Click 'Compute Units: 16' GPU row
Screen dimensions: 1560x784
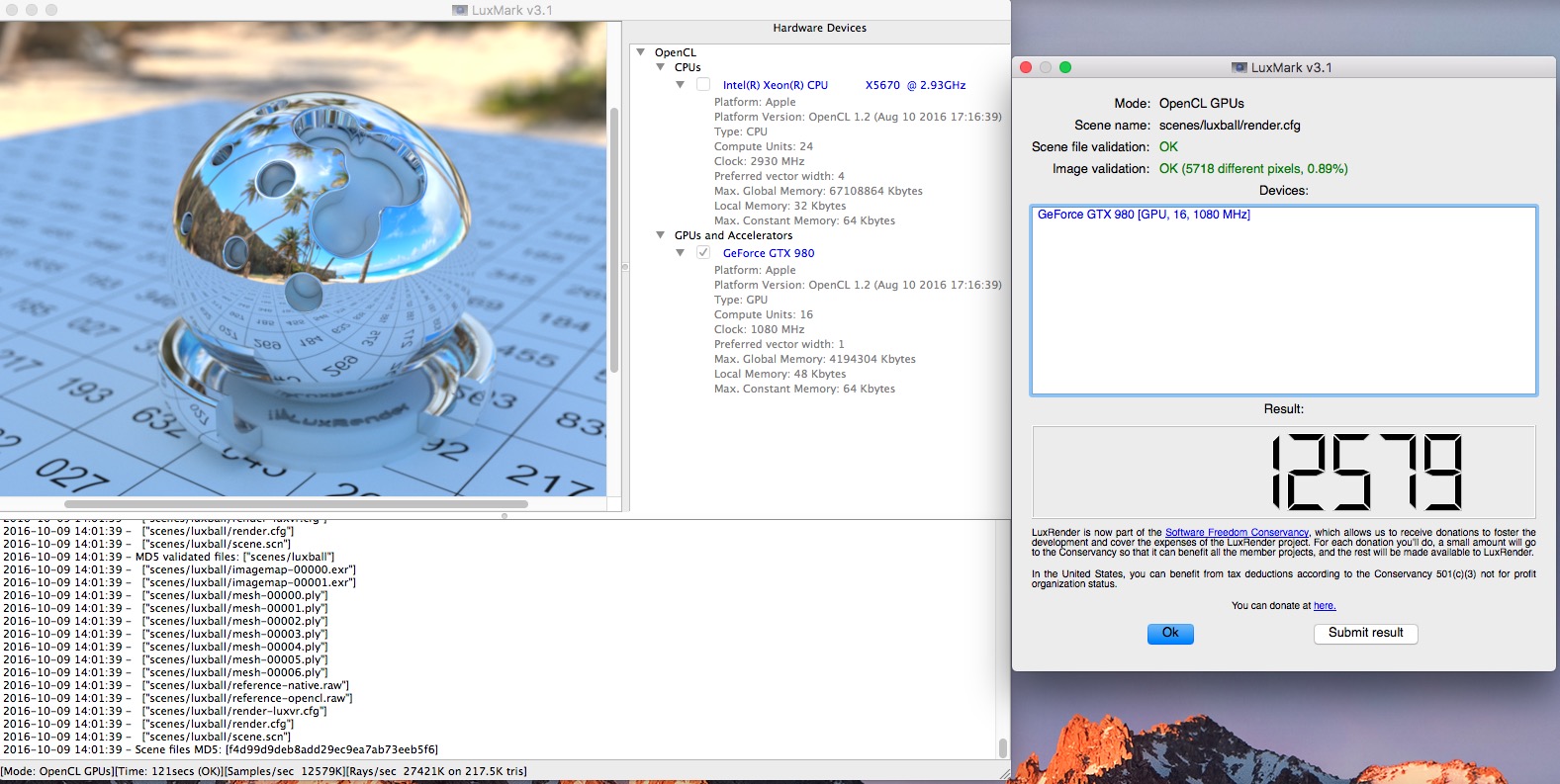click(x=764, y=314)
